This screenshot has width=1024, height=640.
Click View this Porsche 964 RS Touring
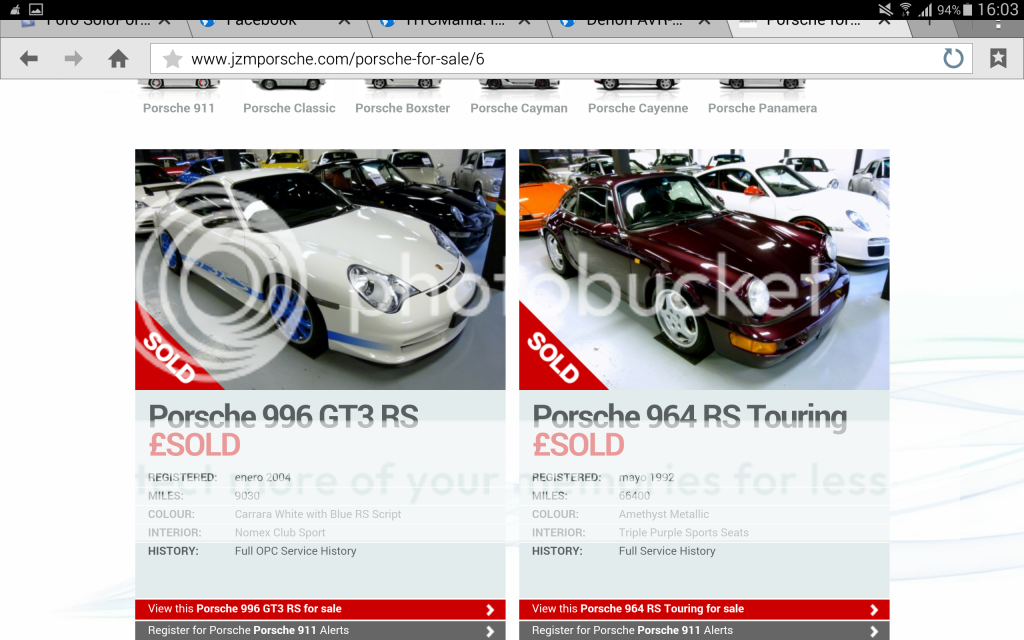(704, 609)
